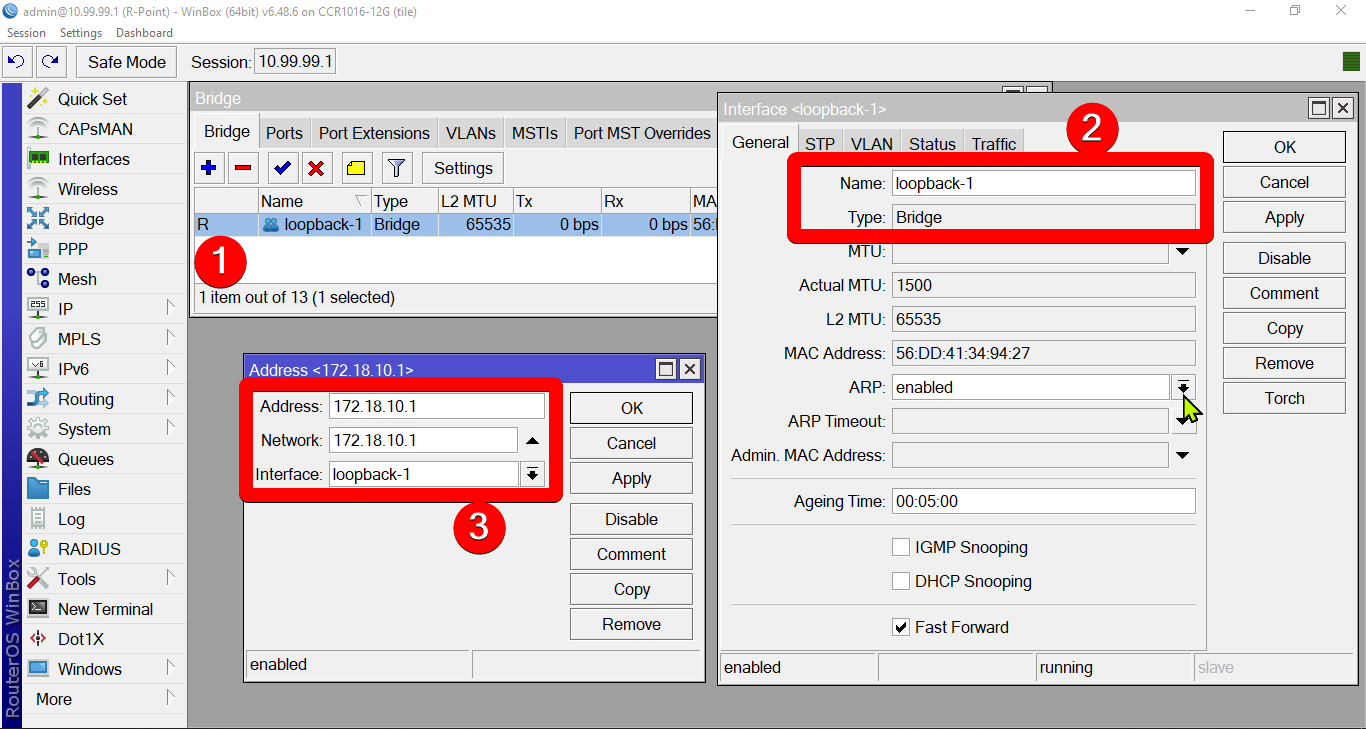Open the ARP dropdown list
The height and width of the screenshot is (729, 1366).
pyautogui.click(x=1183, y=387)
